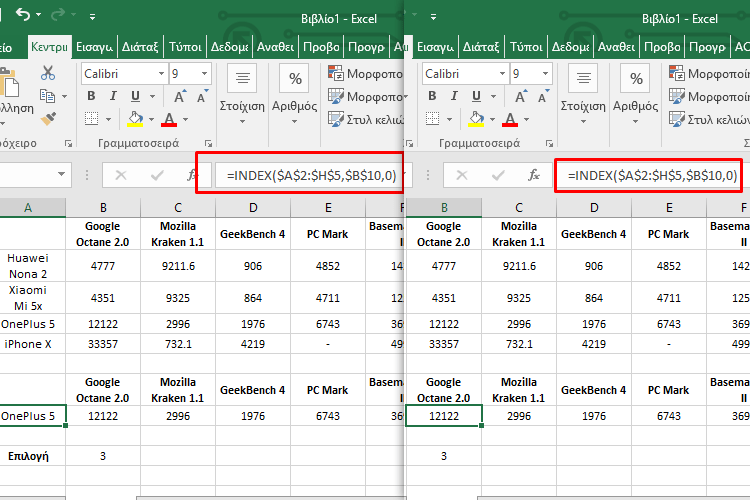750x500 pixels.
Task: Open Calibri font name dropdown, right window
Action: pyautogui.click(x=503, y=74)
